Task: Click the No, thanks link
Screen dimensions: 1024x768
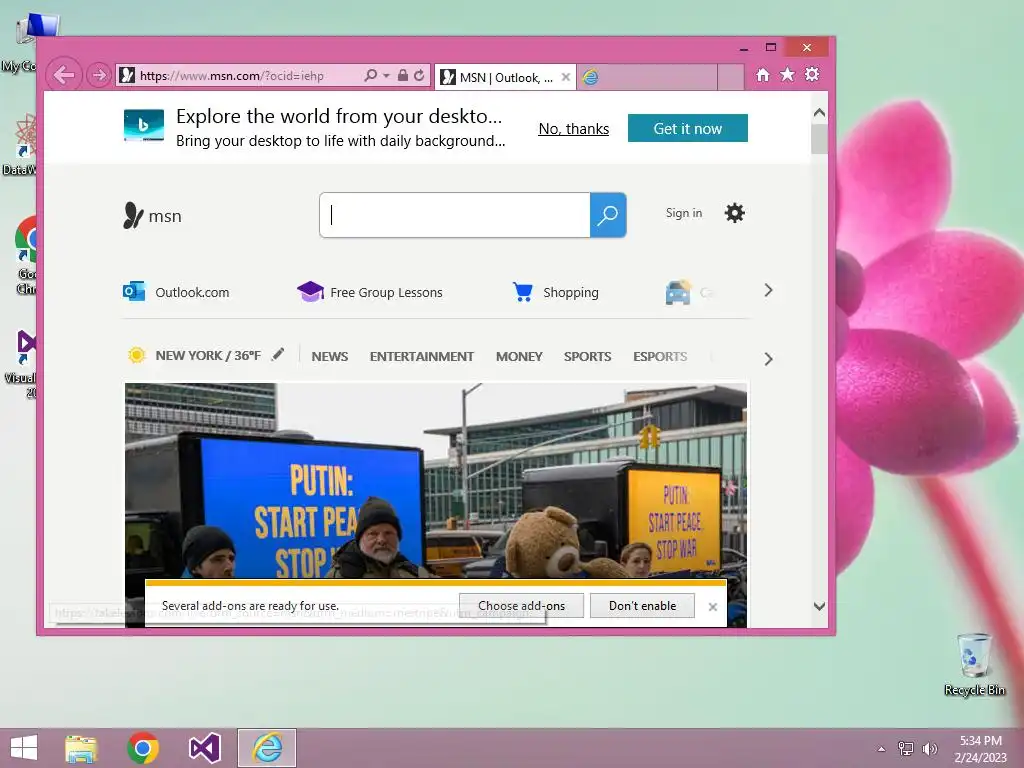Action: click(573, 129)
